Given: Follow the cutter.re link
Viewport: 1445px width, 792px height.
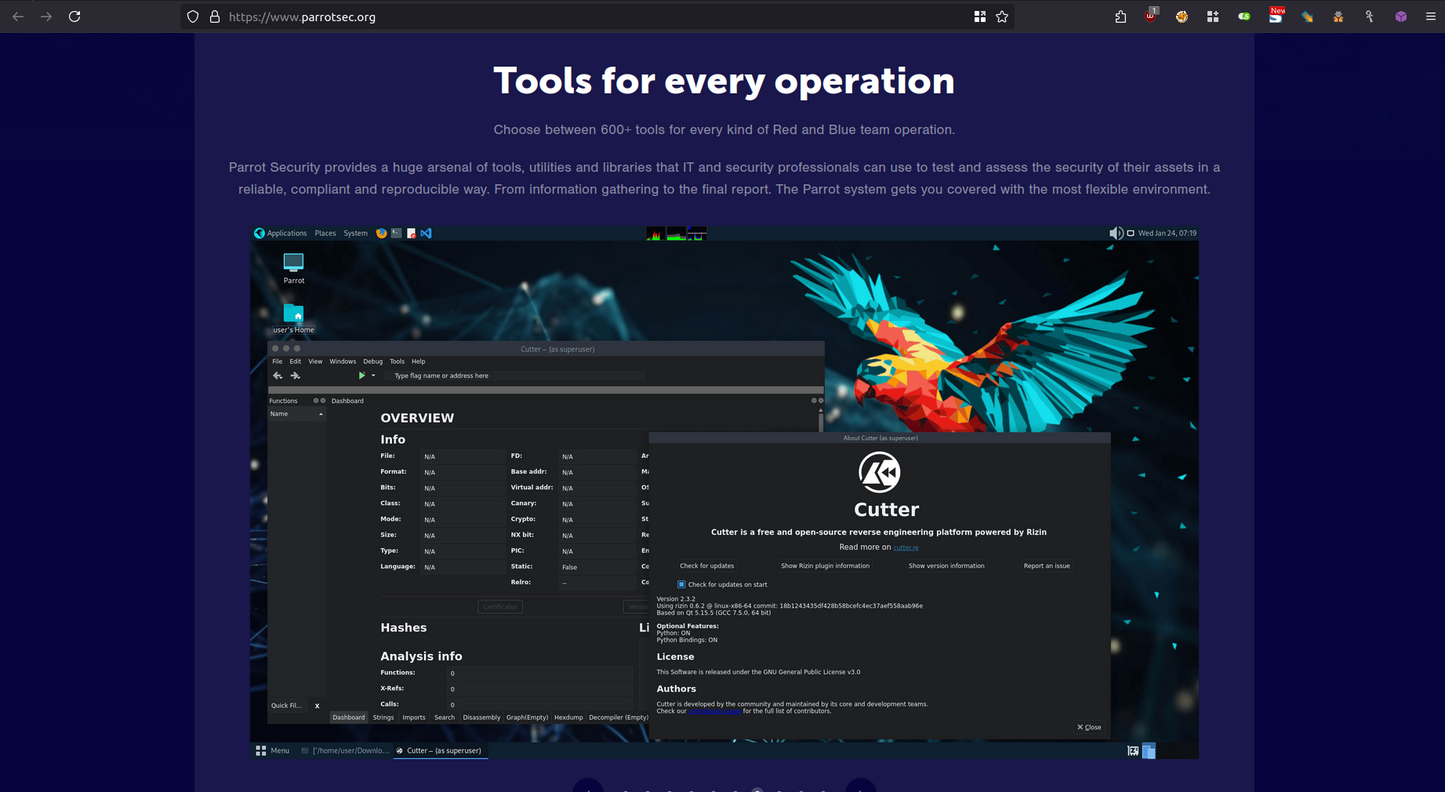Looking at the screenshot, I should (906, 548).
